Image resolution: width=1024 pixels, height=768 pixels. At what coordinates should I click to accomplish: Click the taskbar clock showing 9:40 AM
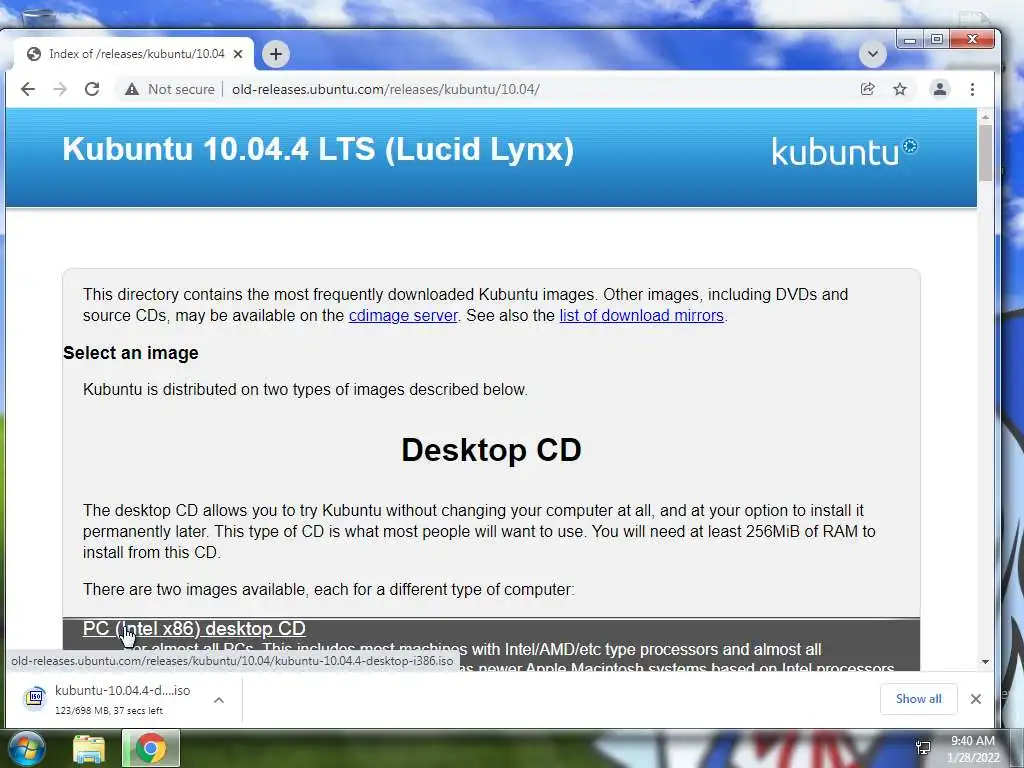[973, 749]
